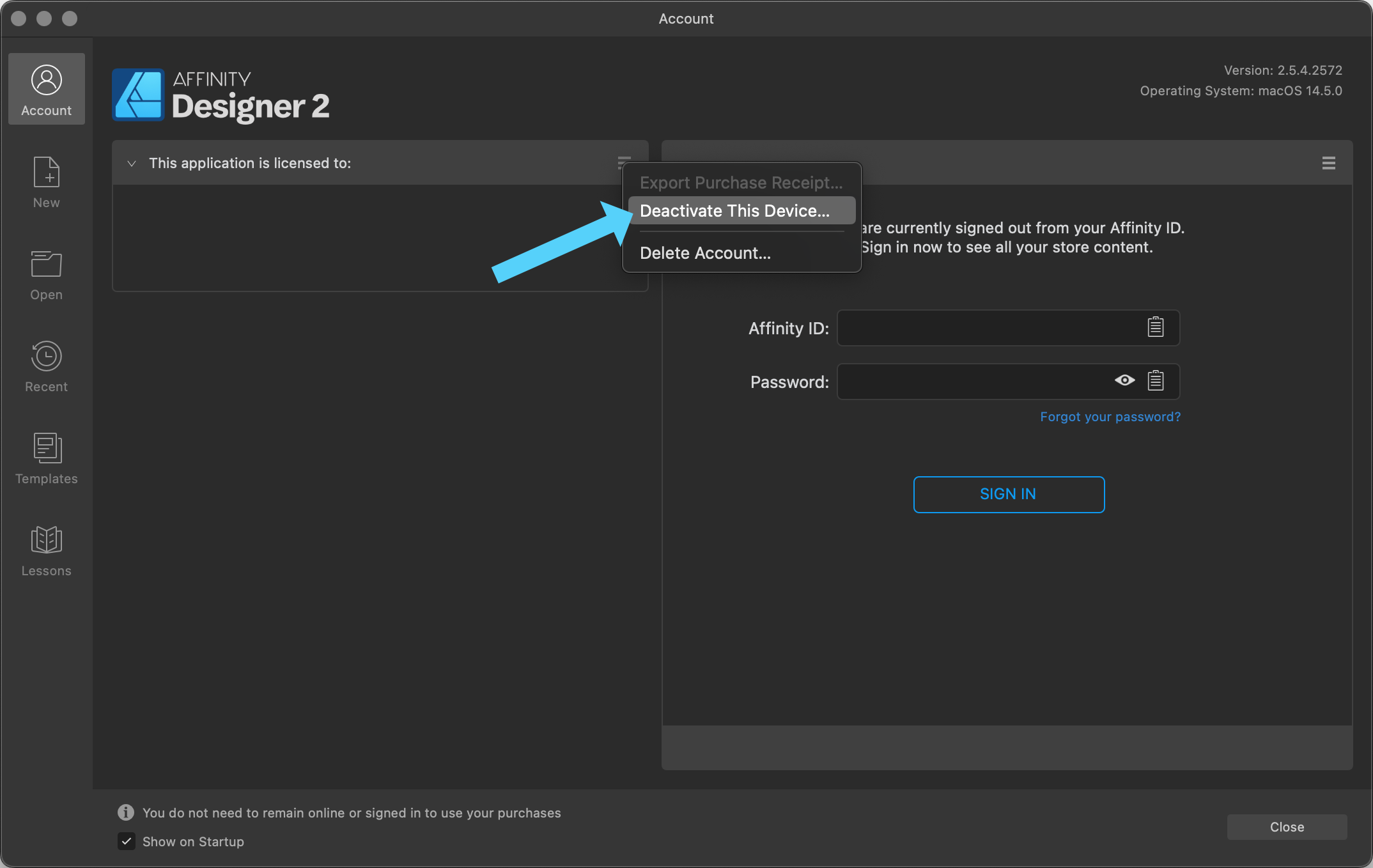The width and height of the screenshot is (1373, 868).
Task: Uncheck Show on Startup checkbox
Action: (x=127, y=841)
